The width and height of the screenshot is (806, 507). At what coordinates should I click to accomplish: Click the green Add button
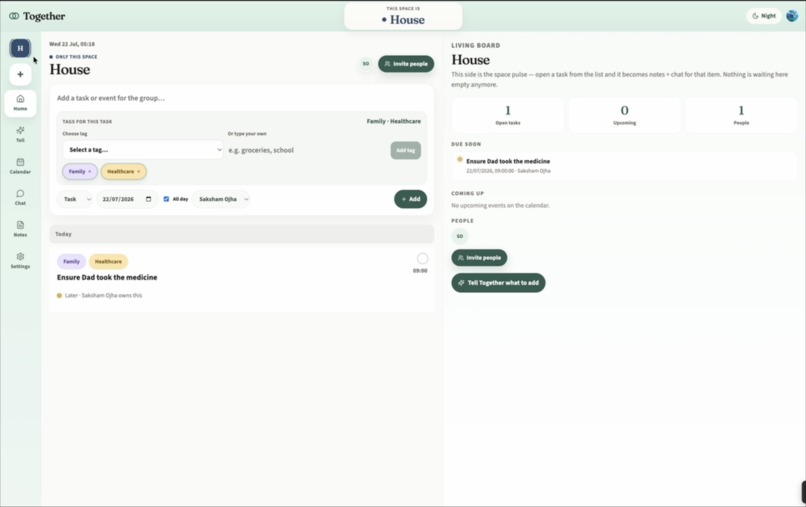410,199
